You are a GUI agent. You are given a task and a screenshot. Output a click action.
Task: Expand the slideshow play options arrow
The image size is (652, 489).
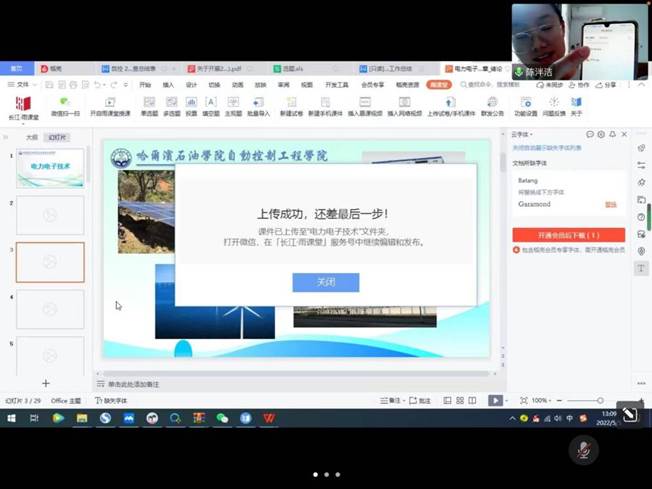tap(506, 401)
